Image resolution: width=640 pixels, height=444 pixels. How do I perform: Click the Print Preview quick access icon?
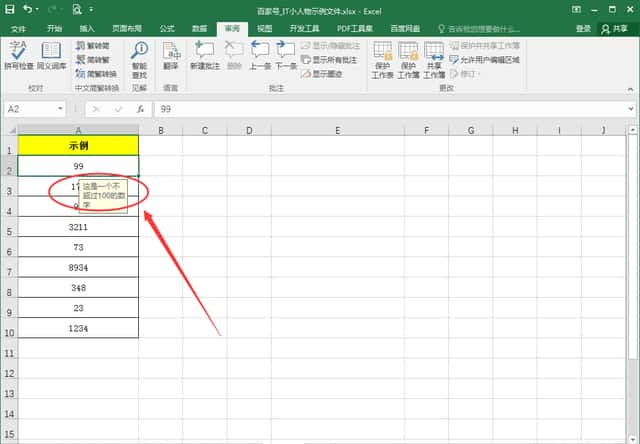coord(77,9)
